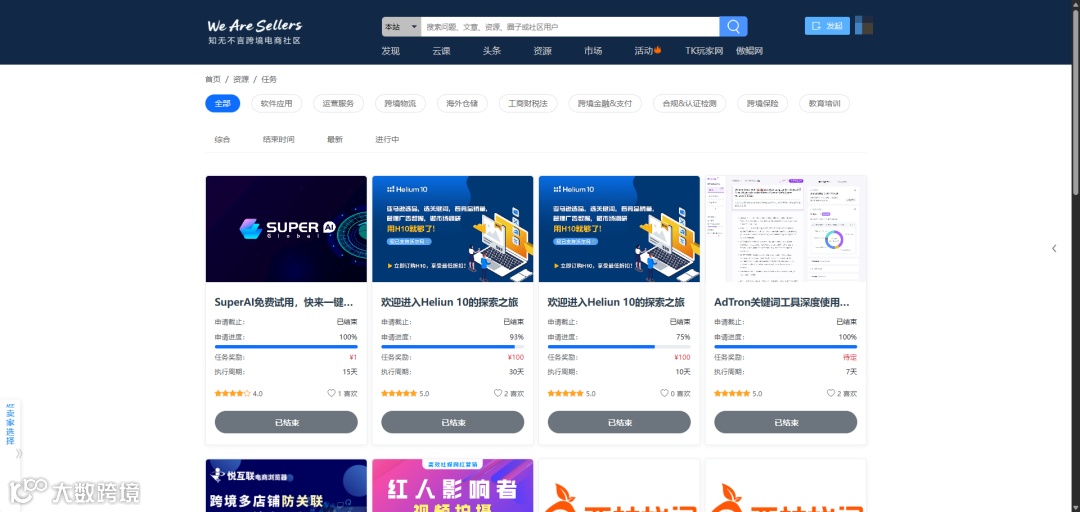
Task: Open 悦互联 跨境多店铺防关联 banner
Action: point(287,486)
